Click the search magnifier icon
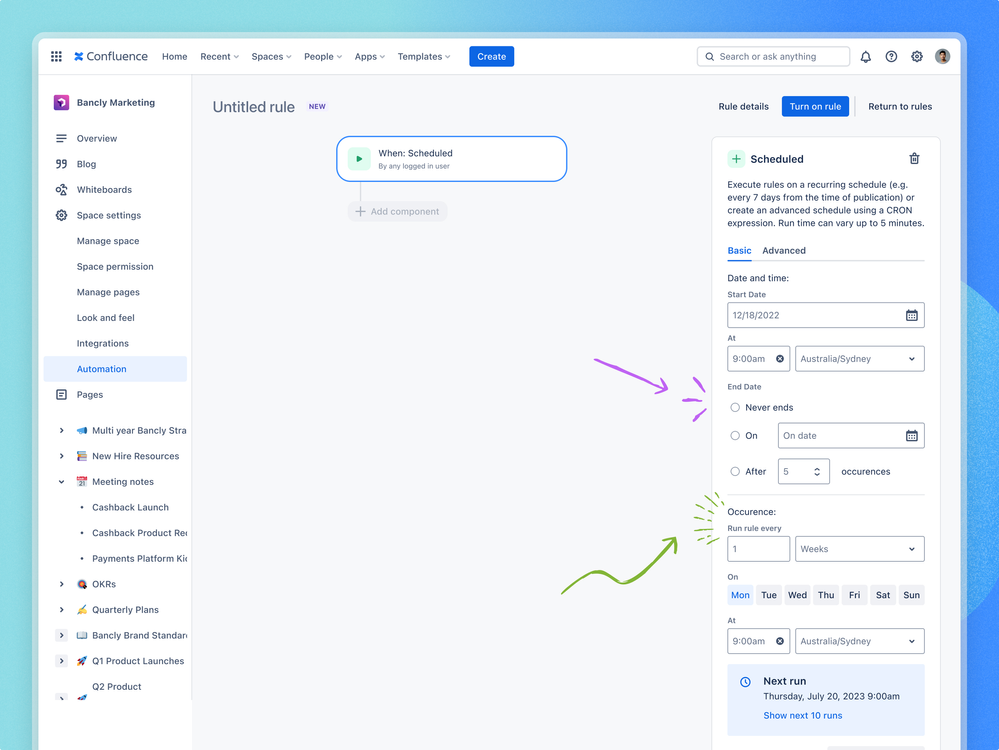The width and height of the screenshot is (999, 750). click(709, 57)
